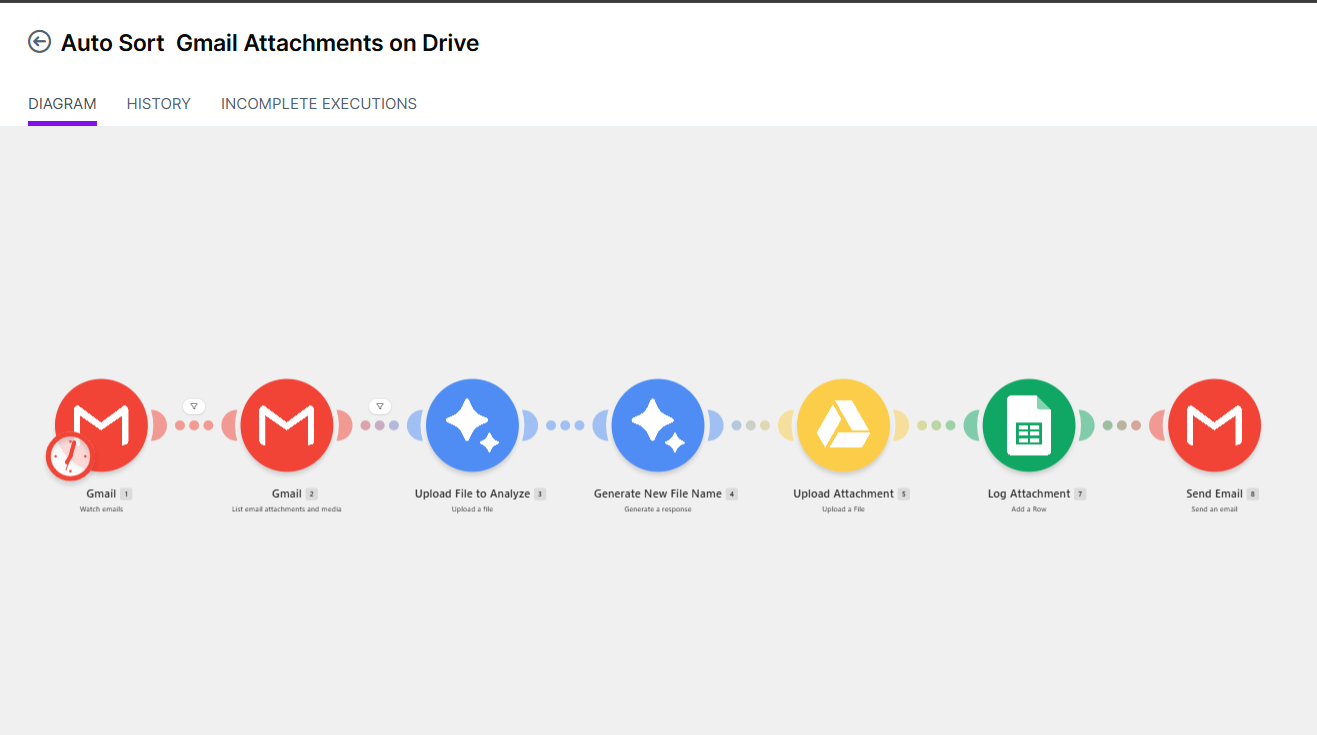Open the Gmail List email attachments module

(x=287, y=425)
